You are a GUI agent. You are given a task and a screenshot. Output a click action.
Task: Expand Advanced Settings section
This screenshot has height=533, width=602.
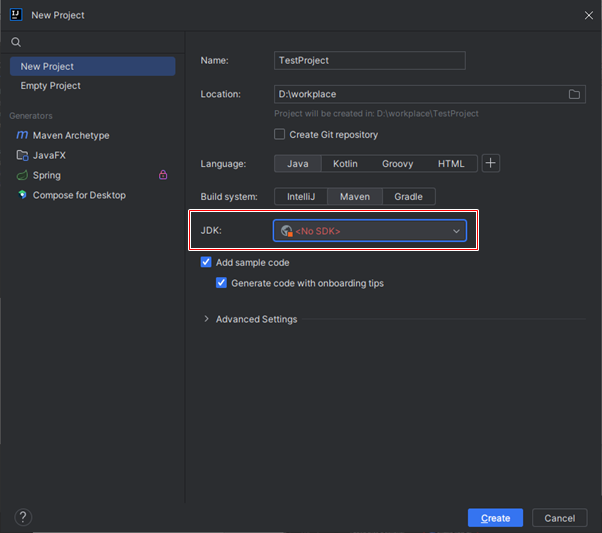[x=207, y=319]
